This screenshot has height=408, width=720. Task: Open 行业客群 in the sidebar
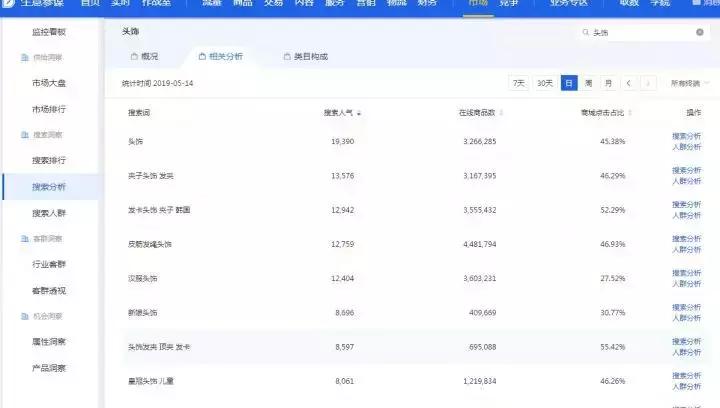(49, 264)
